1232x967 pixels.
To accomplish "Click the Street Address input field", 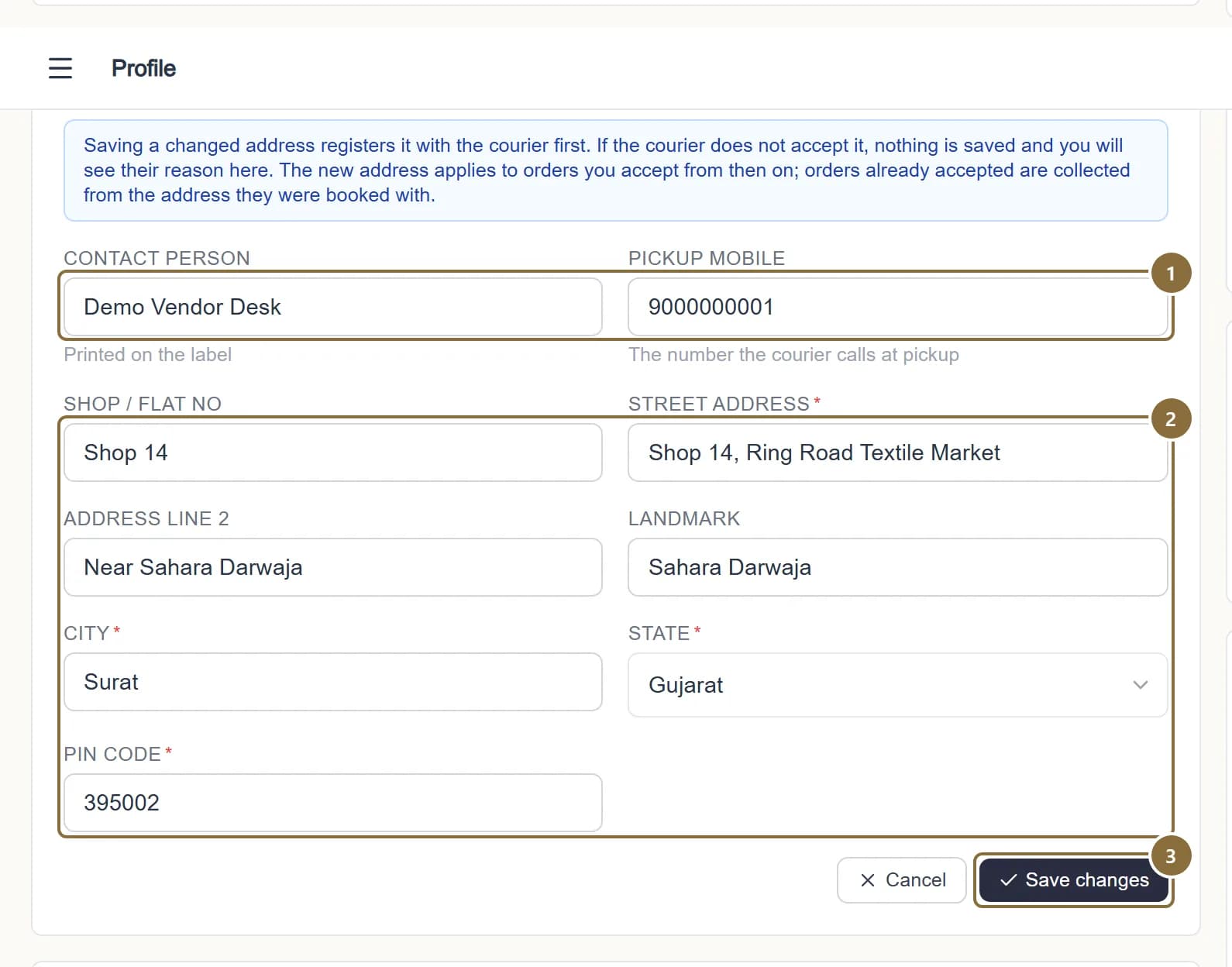I will [x=897, y=453].
